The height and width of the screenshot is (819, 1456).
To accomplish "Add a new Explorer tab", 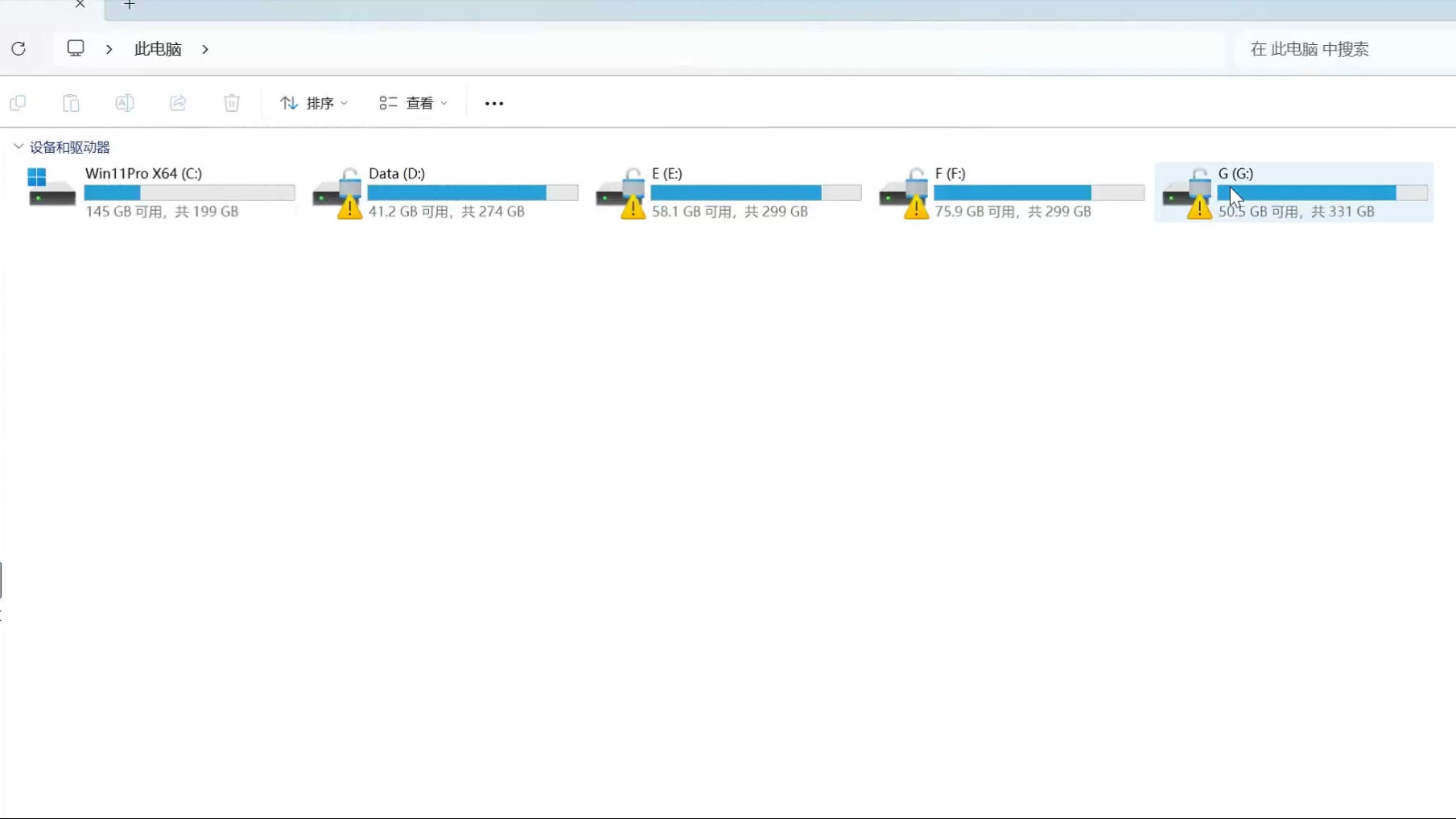I will [130, 5].
